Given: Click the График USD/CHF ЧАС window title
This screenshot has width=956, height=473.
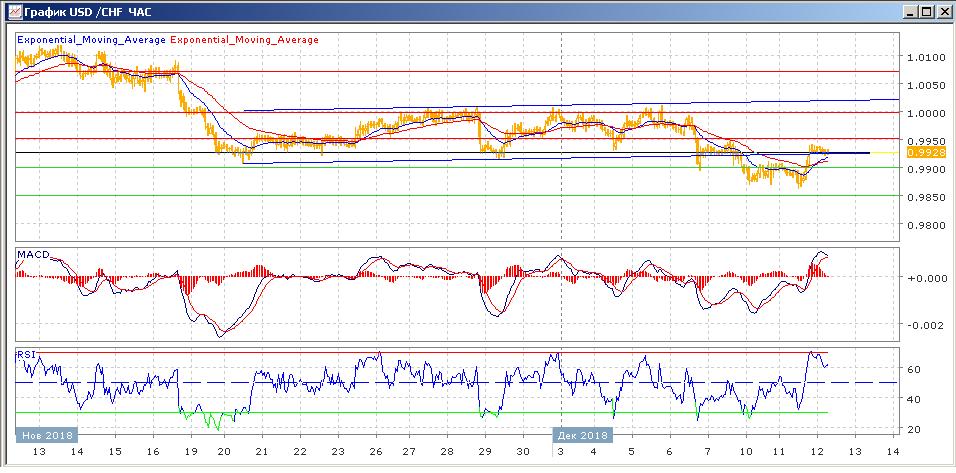Looking at the screenshot, I should click(88, 12).
